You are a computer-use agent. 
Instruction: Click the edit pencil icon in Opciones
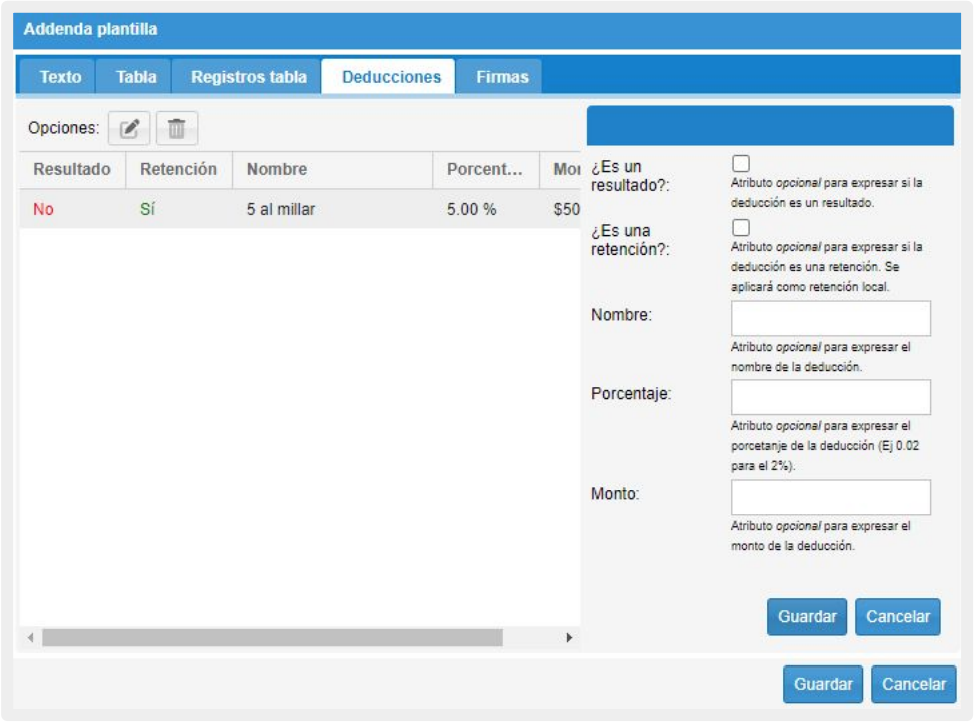(129, 128)
